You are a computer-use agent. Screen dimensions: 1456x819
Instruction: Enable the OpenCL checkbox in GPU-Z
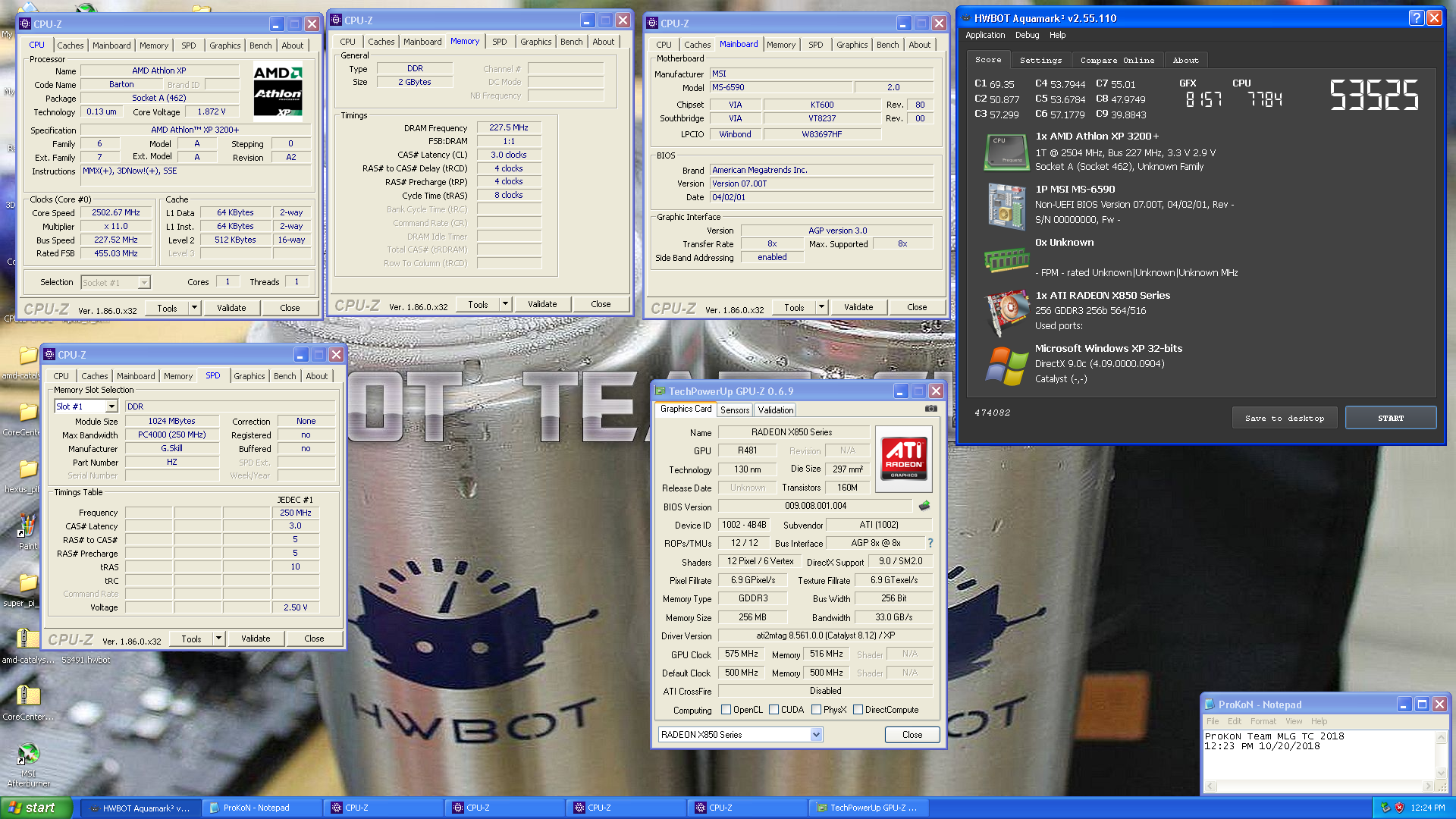(x=726, y=710)
